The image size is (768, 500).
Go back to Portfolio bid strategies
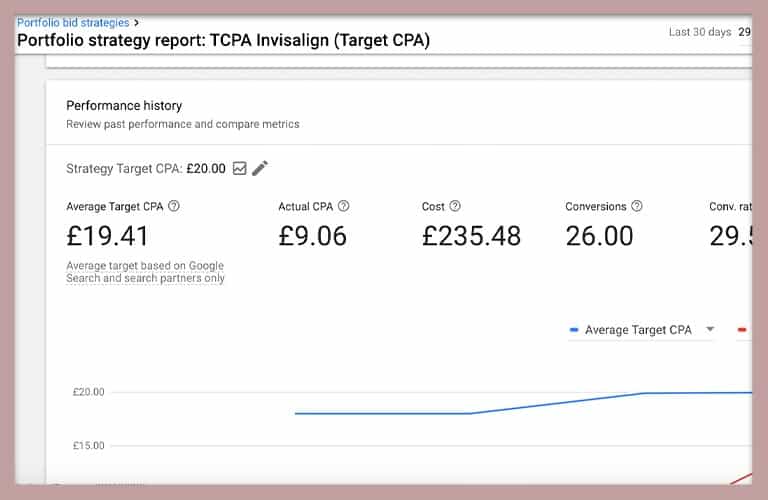(73, 21)
